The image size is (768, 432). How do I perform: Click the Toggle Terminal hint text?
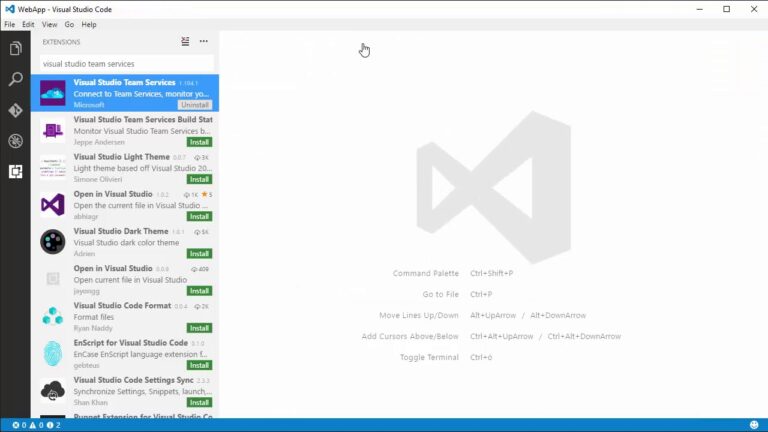coord(429,358)
